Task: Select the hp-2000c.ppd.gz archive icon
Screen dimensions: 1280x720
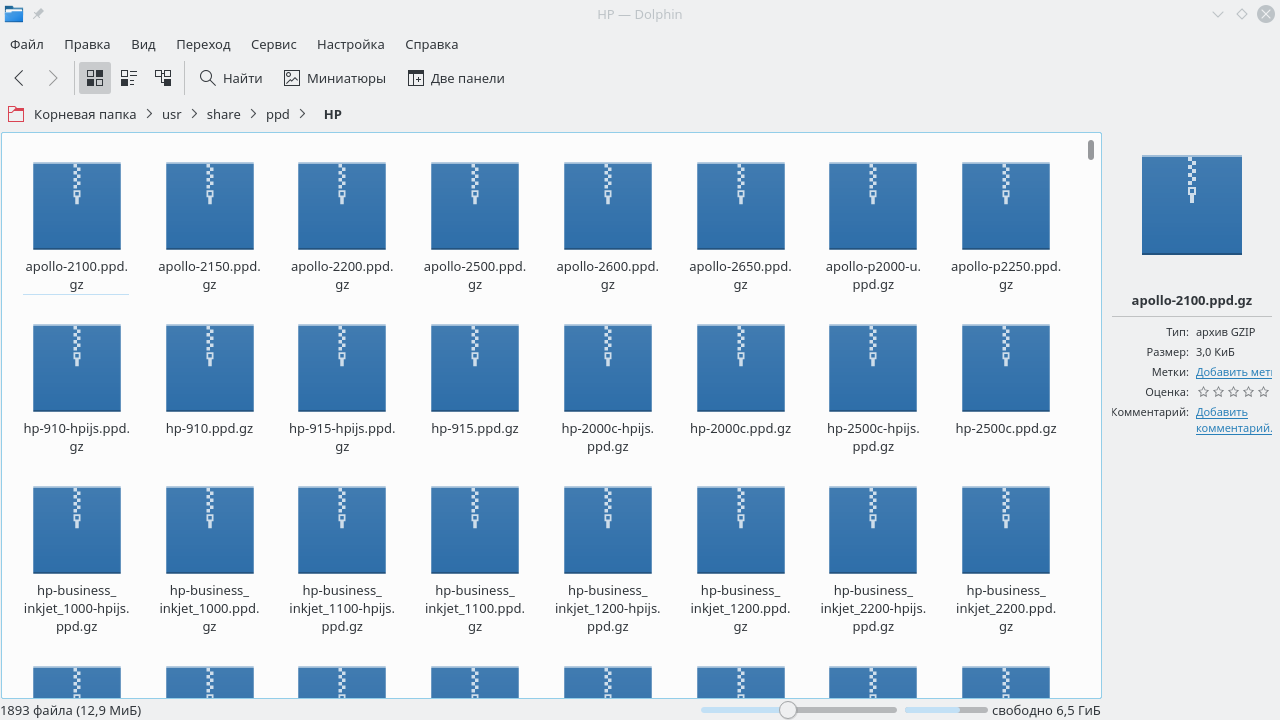Action: click(x=741, y=368)
